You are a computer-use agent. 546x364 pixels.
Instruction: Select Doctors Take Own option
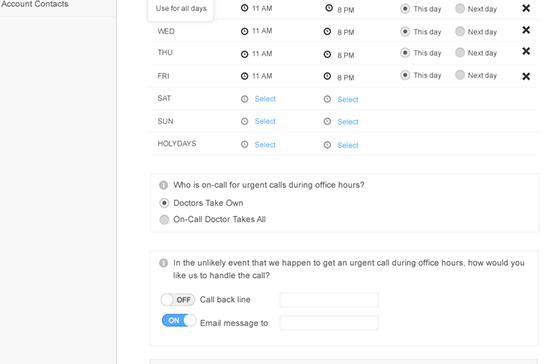point(164,203)
